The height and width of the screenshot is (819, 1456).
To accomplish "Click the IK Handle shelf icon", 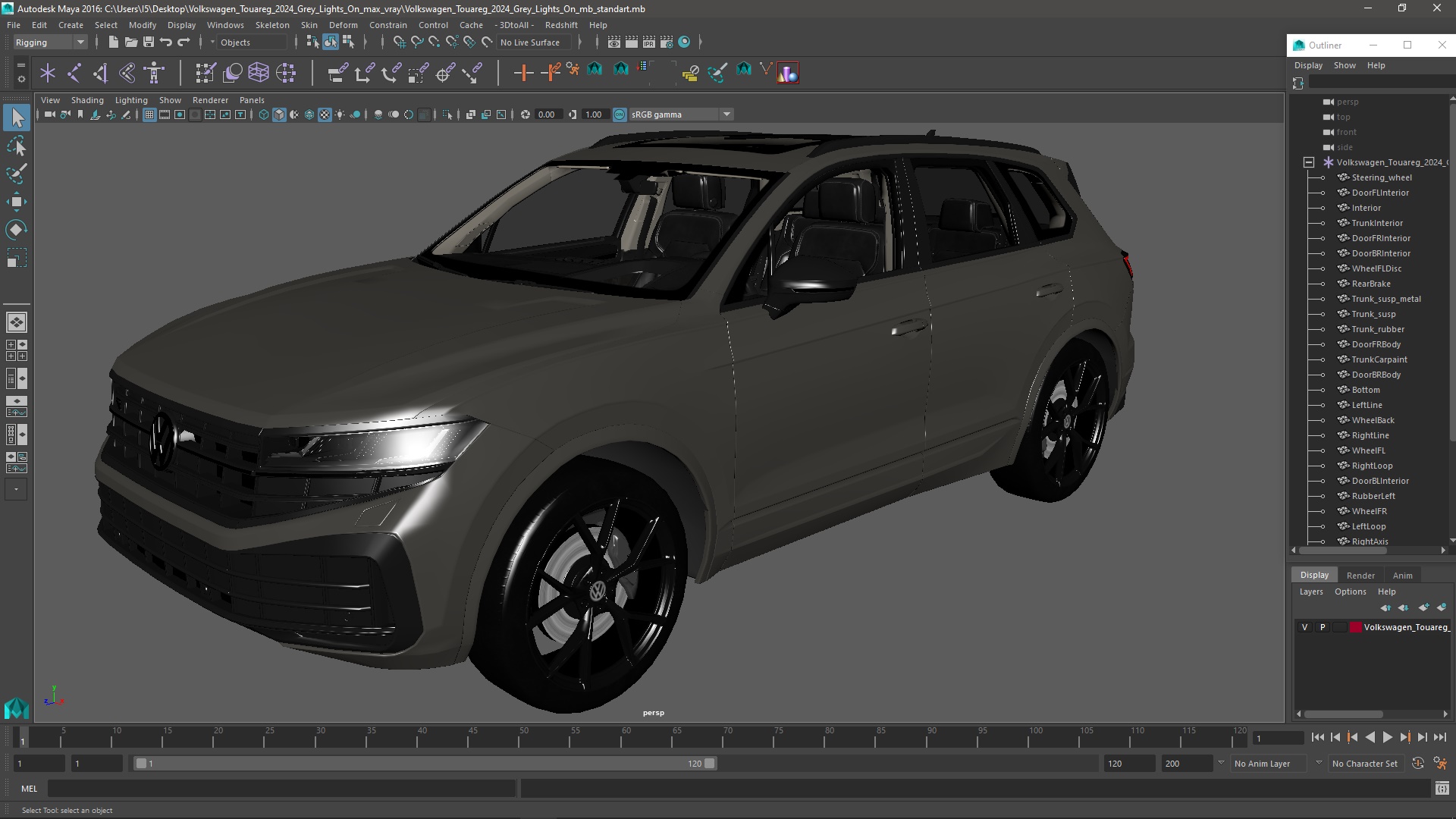I will tap(101, 73).
